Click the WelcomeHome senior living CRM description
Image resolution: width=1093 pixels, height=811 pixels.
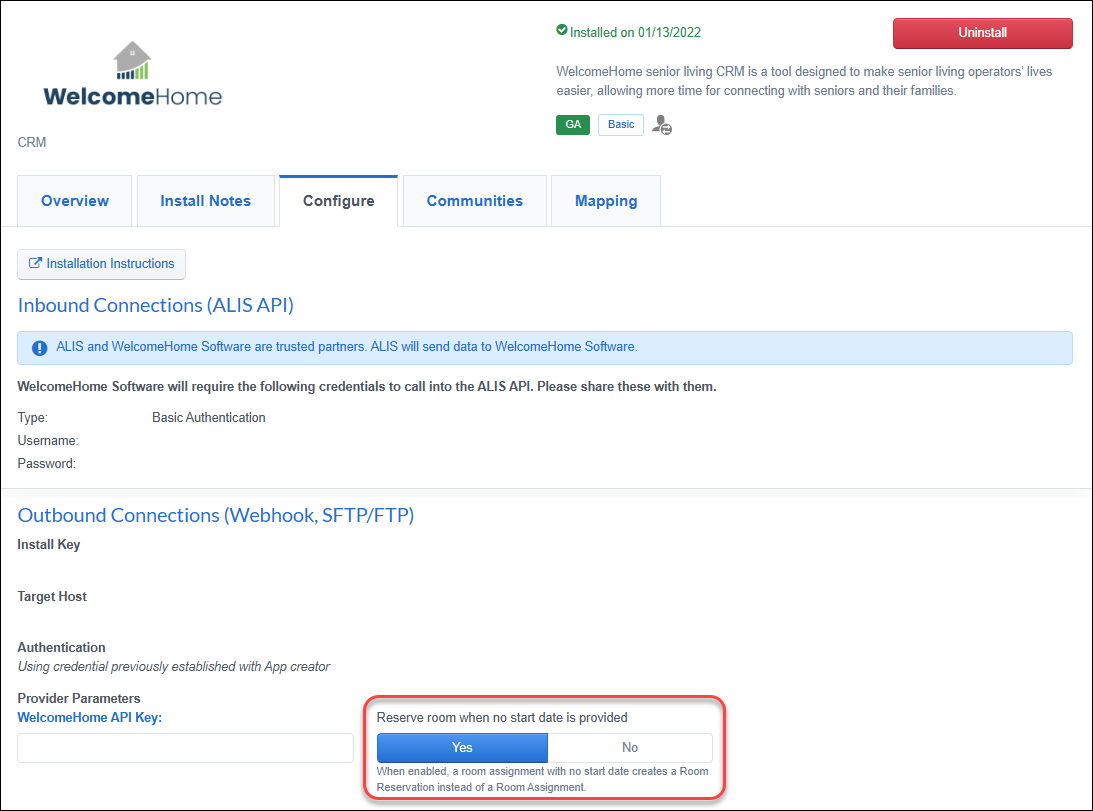pyautogui.click(x=804, y=81)
